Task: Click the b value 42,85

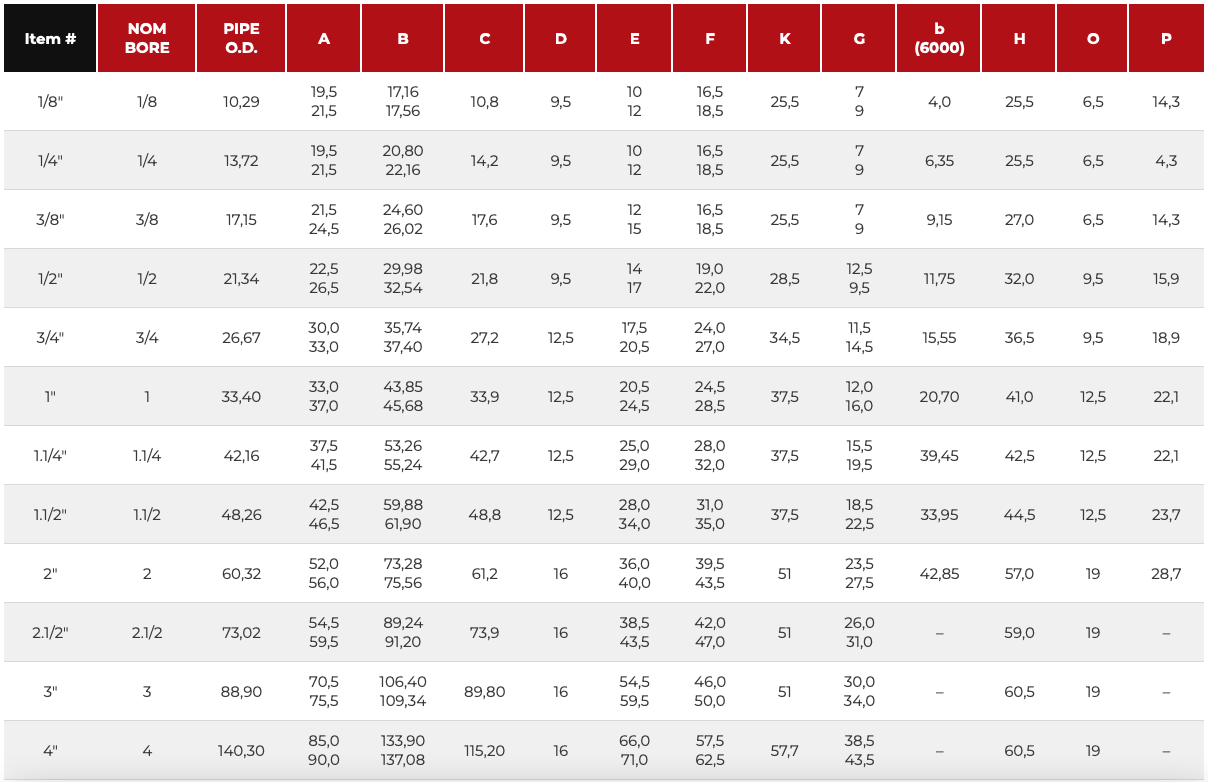Action: [x=939, y=574]
